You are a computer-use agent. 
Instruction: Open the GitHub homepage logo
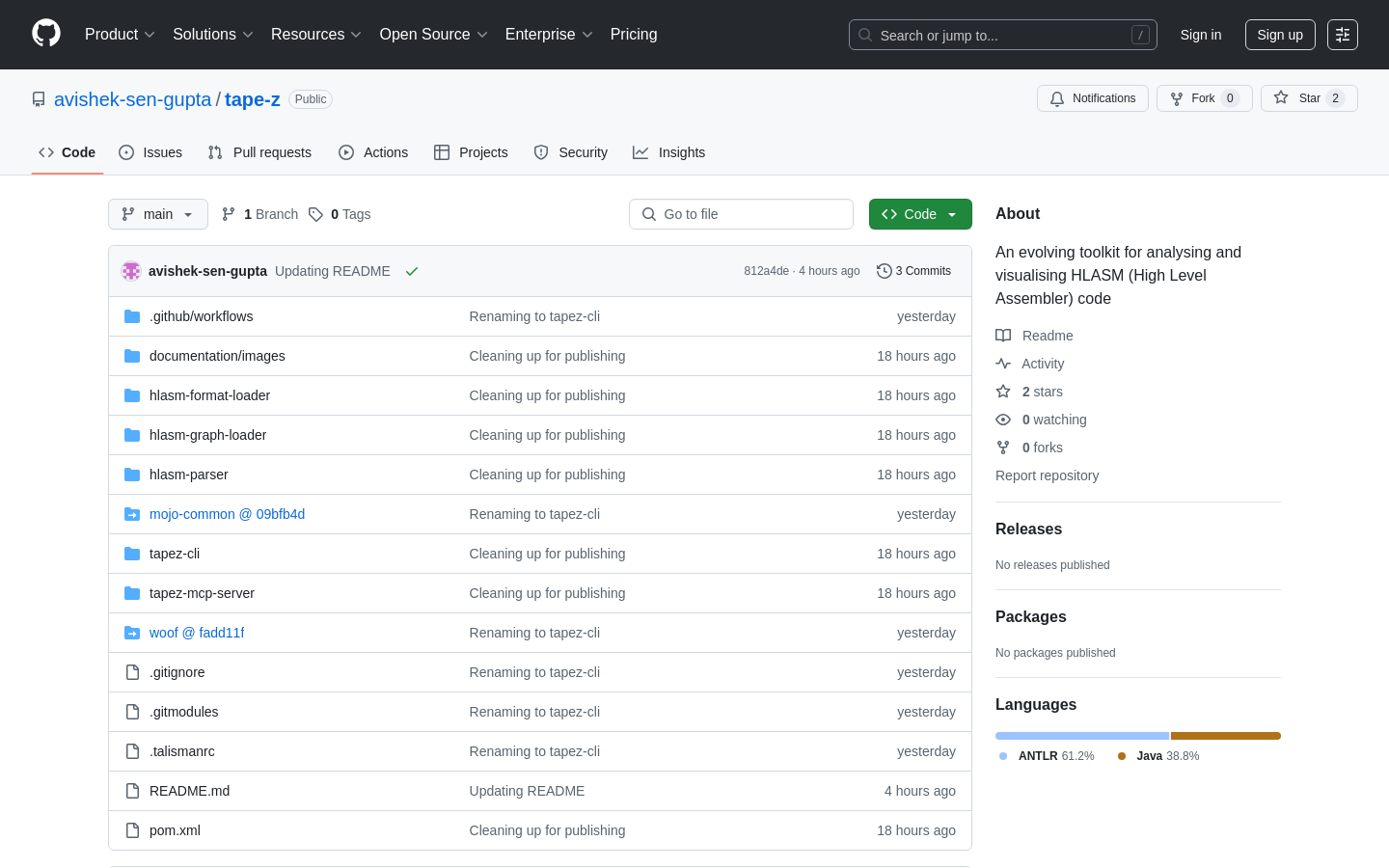coord(46,34)
